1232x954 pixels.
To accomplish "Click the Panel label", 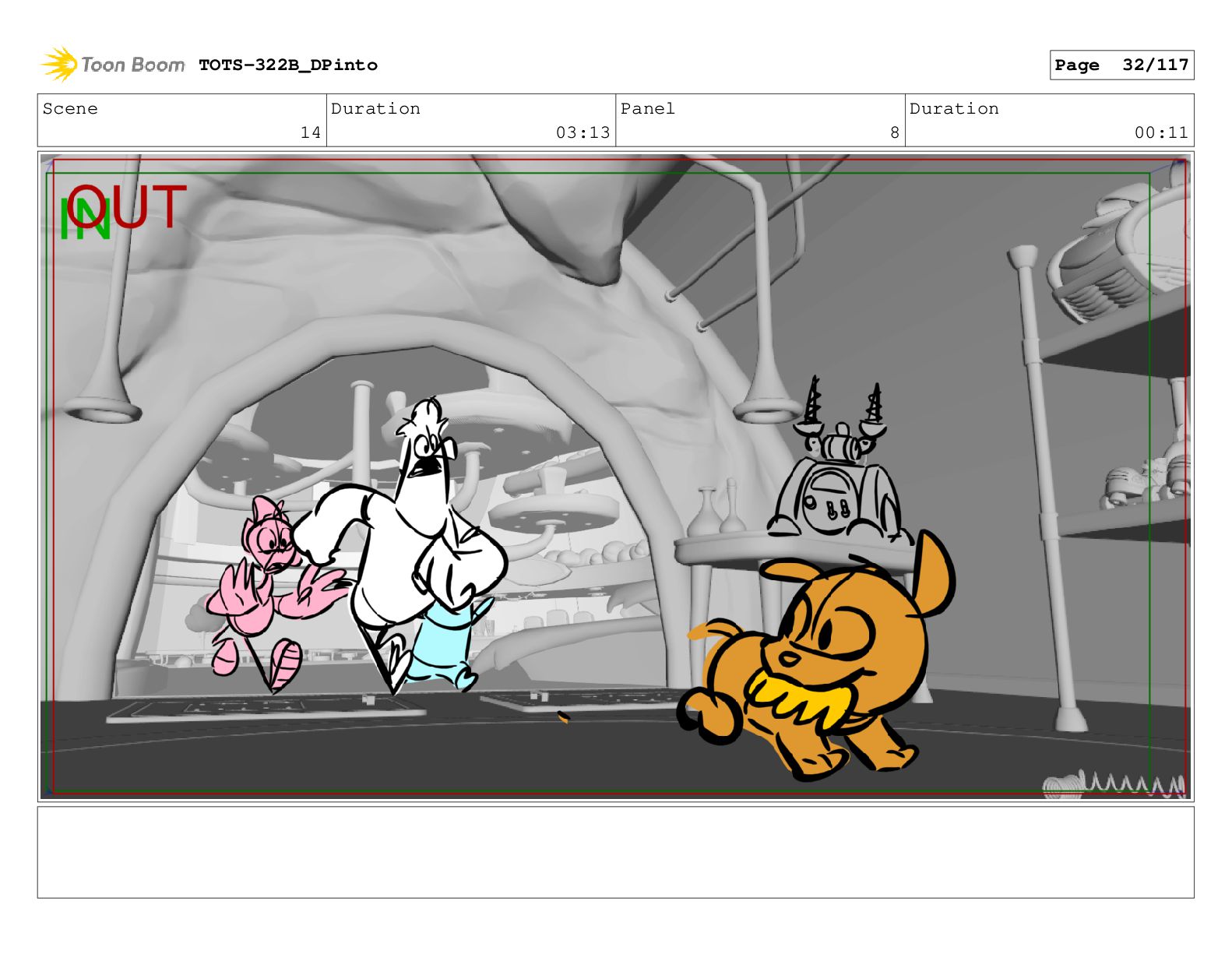I will 648,109.
